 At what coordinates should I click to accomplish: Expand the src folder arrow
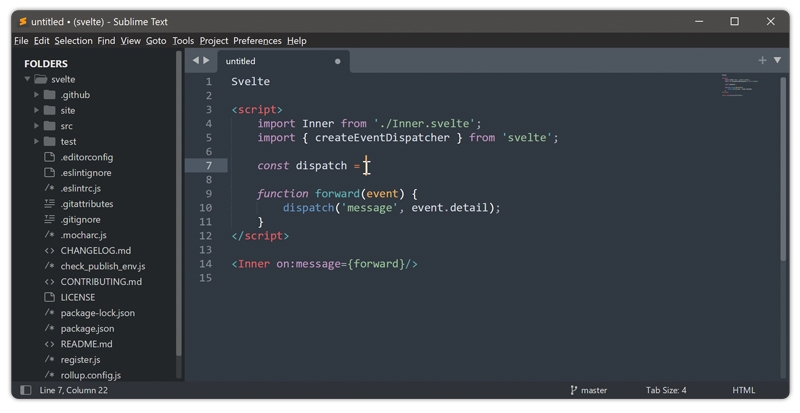click(37, 126)
